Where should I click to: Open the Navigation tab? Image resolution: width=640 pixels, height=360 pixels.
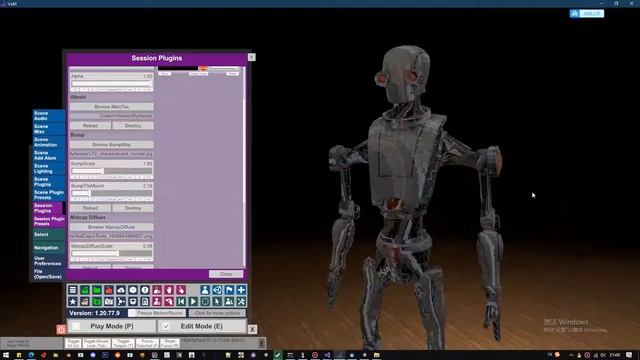(49, 248)
